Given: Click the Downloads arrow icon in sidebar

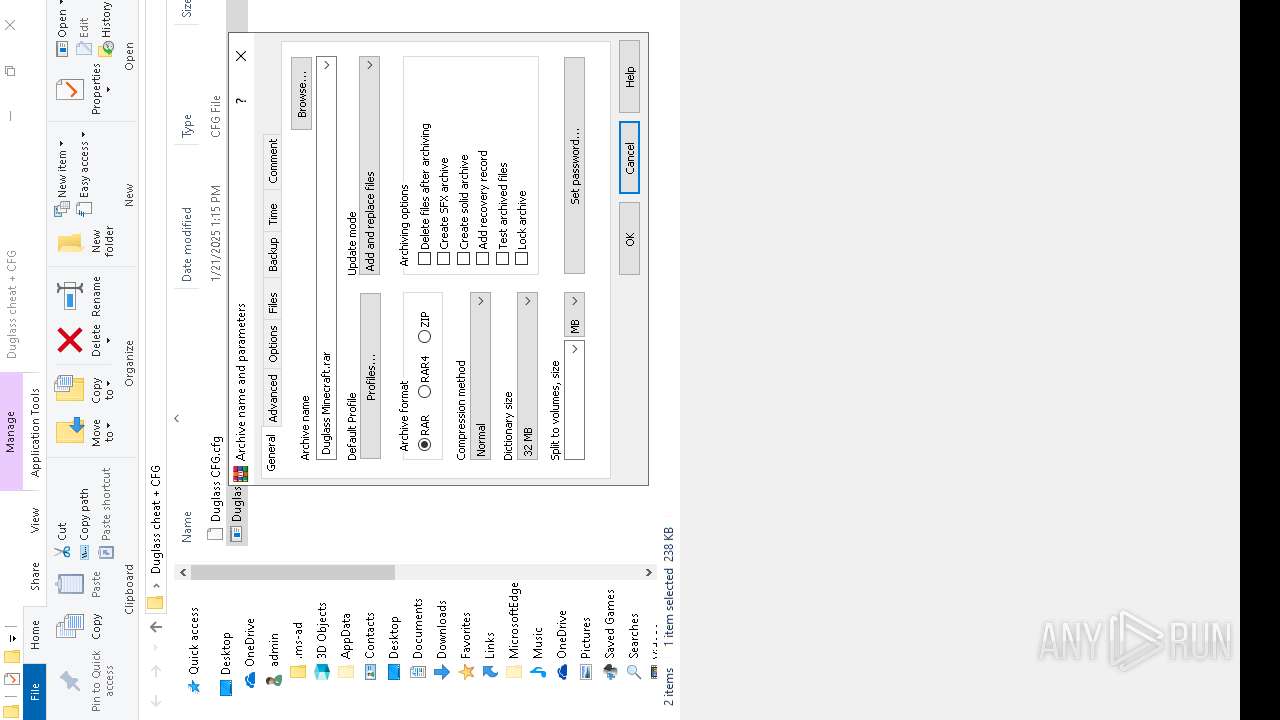Looking at the screenshot, I should click(x=442, y=672).
